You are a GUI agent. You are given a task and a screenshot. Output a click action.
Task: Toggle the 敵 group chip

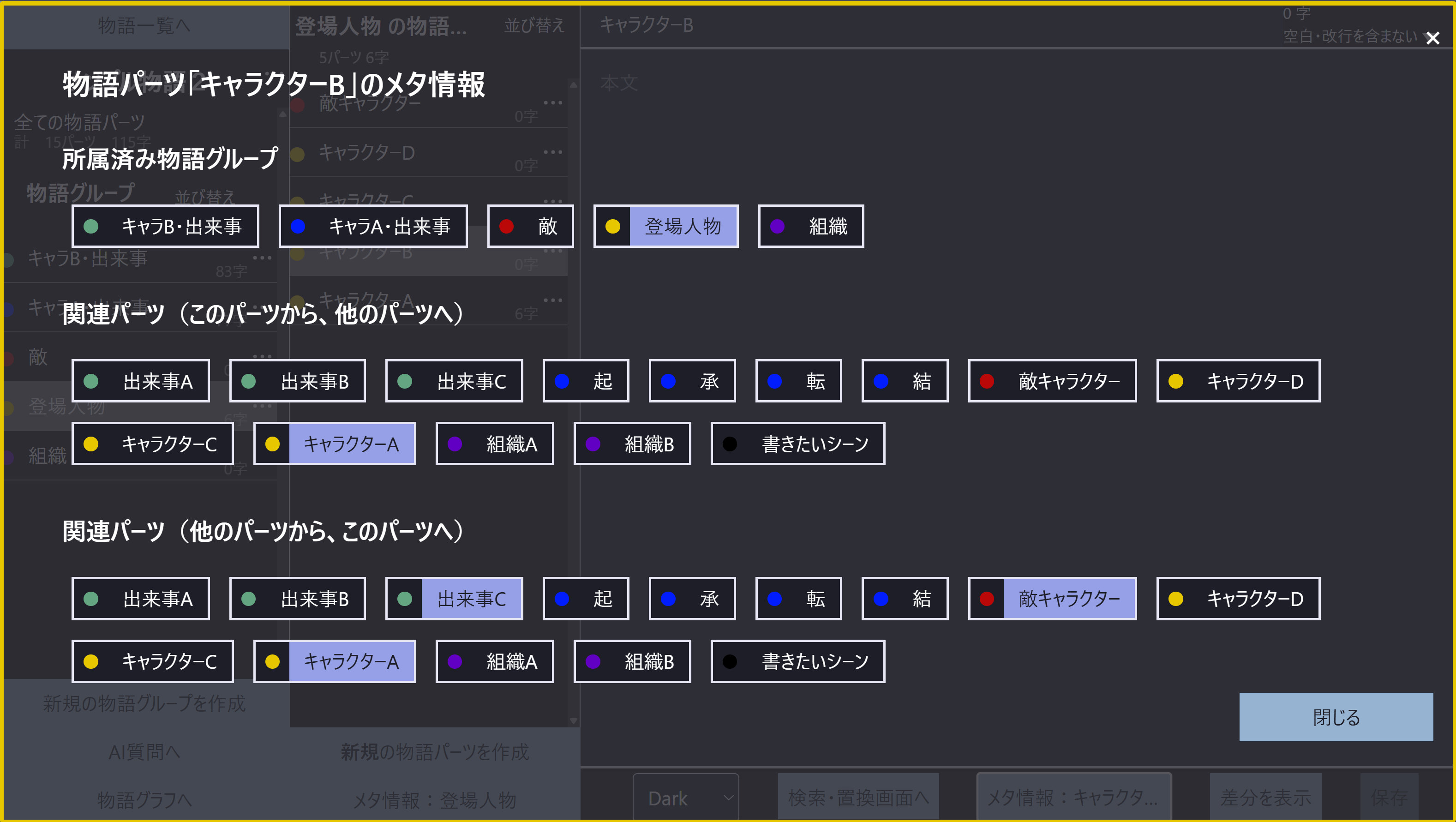[x=530, y=226]
